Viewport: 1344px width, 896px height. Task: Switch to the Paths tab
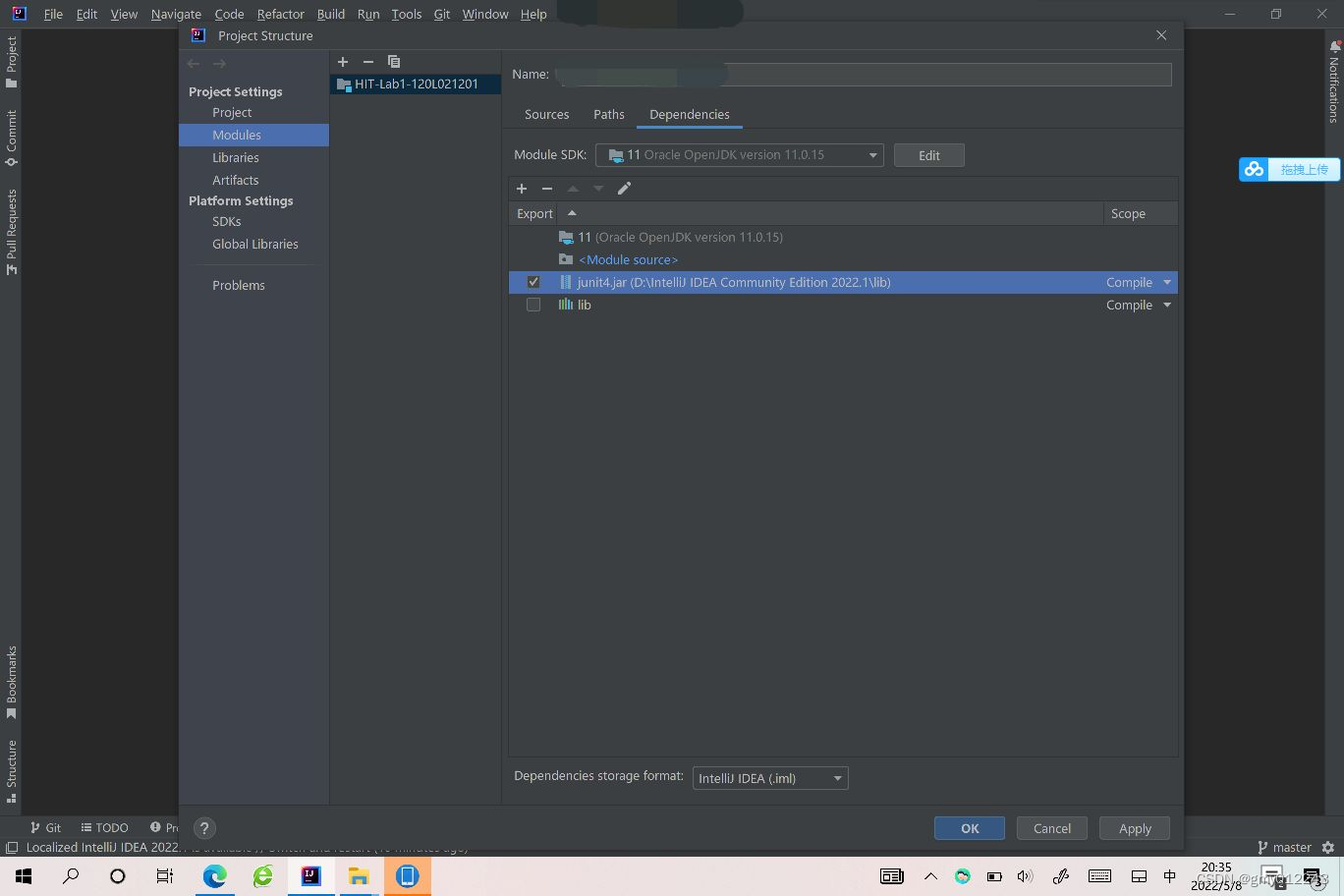609,114
